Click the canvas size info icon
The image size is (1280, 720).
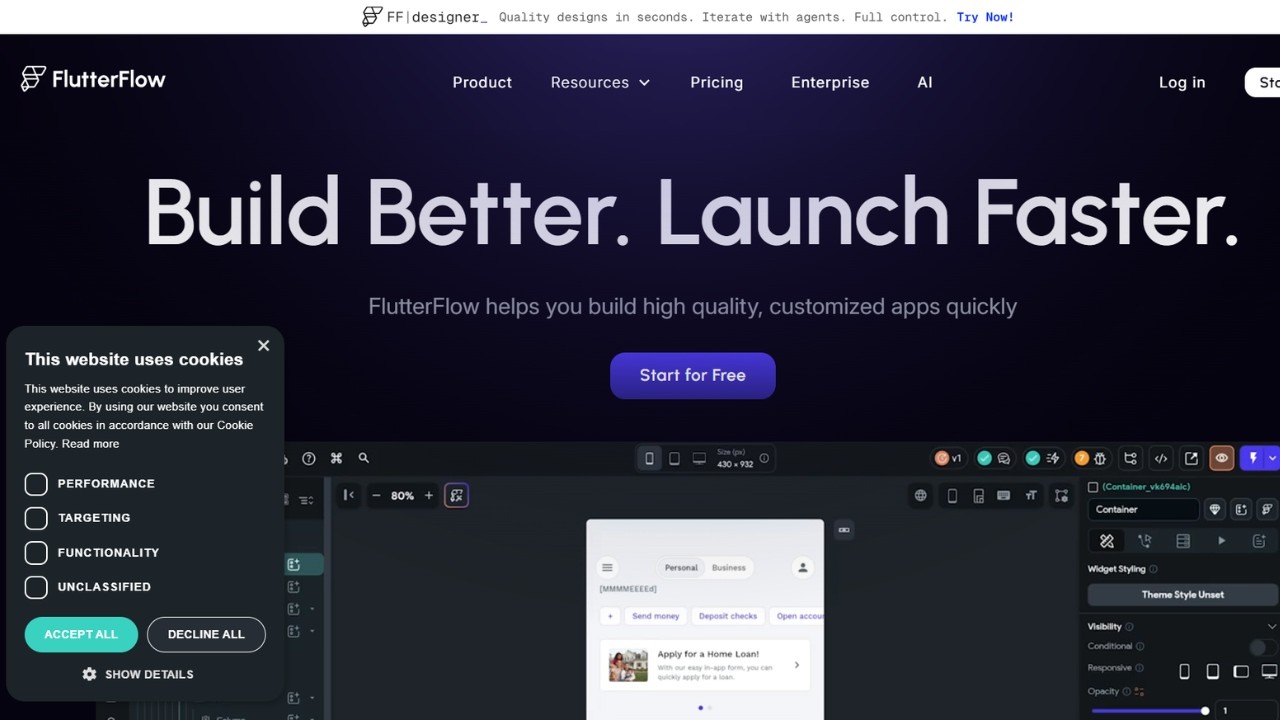(764, 458)
